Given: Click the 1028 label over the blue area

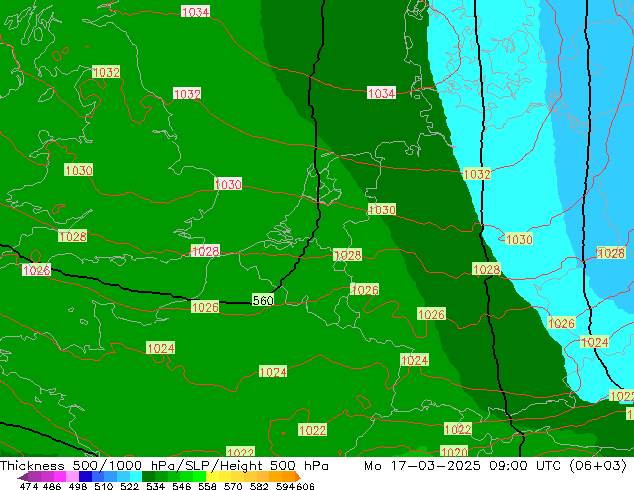Looking at the screenshot, I should (611, 253).
